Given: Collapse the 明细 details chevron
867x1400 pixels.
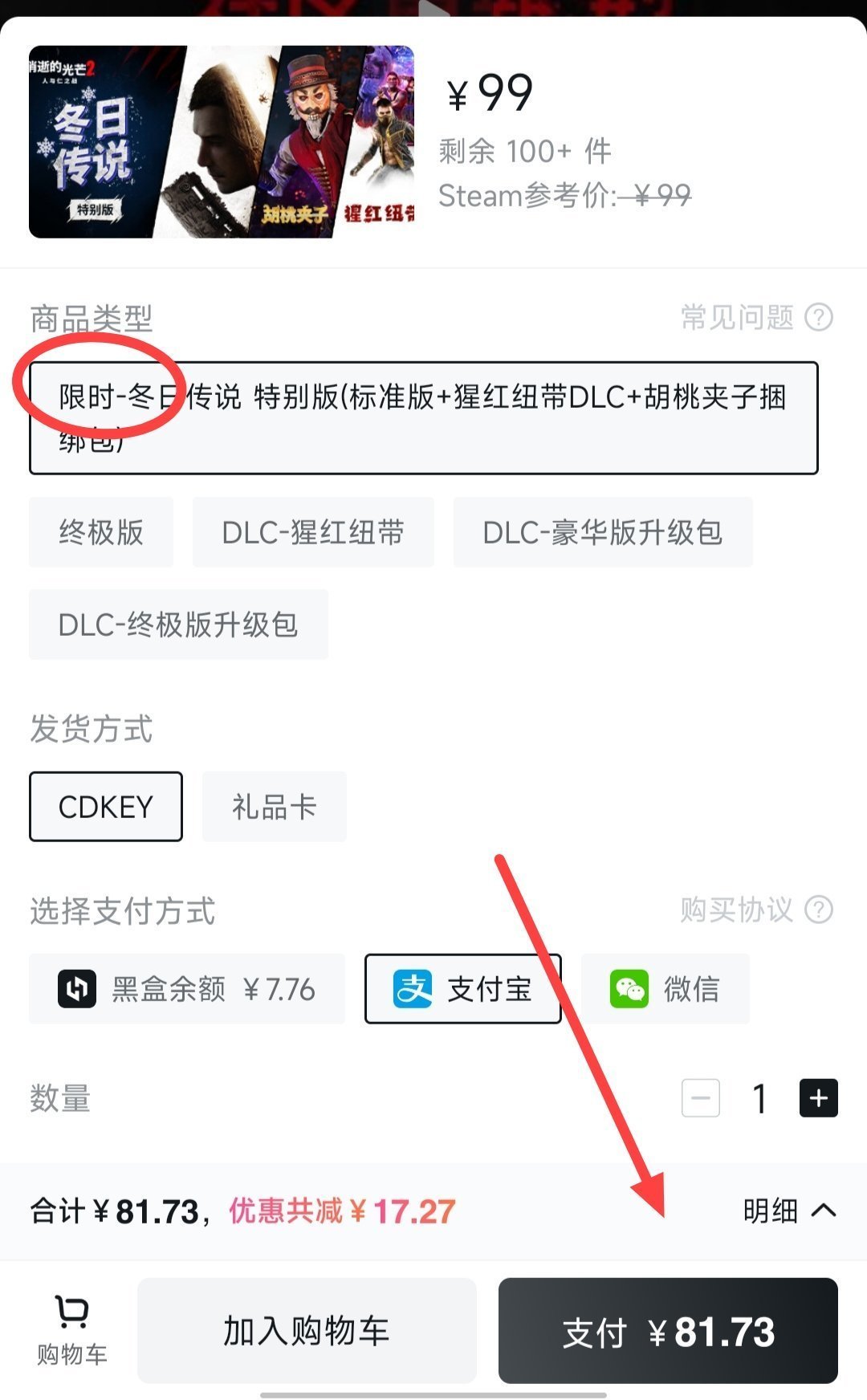Looking at the screenshot, I should coord(824,1211).
